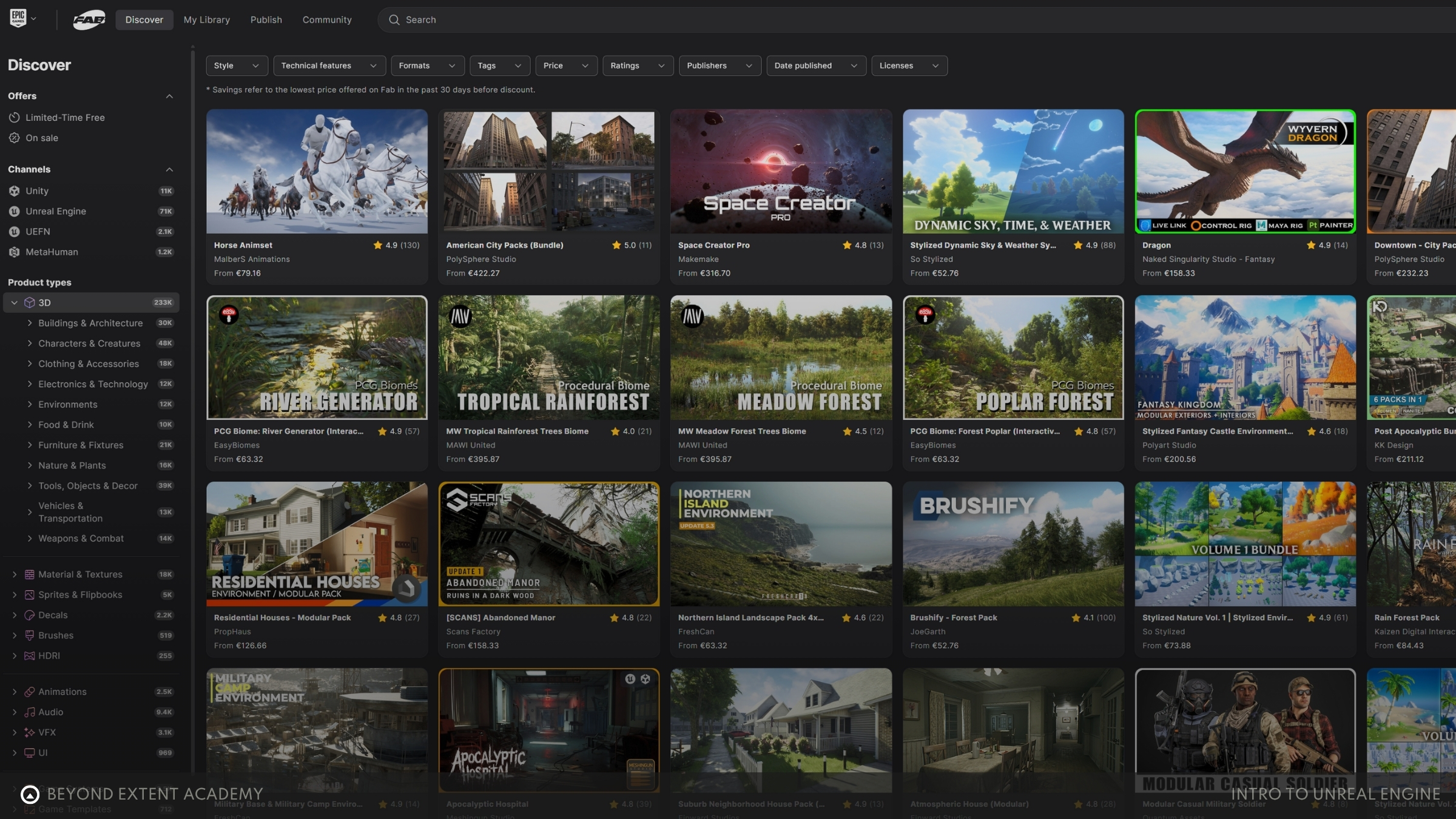Click the HDRI product type icon

point(29,655)
